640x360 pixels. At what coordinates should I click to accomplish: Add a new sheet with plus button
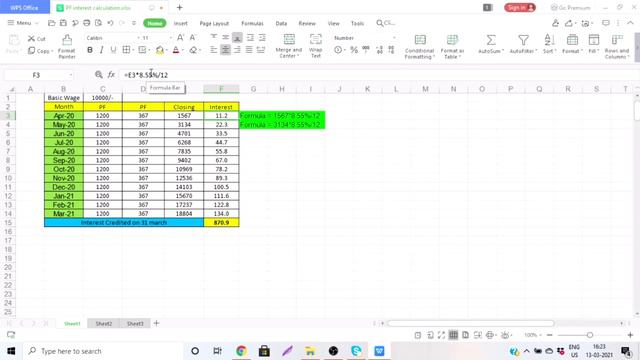click(156, 323)
